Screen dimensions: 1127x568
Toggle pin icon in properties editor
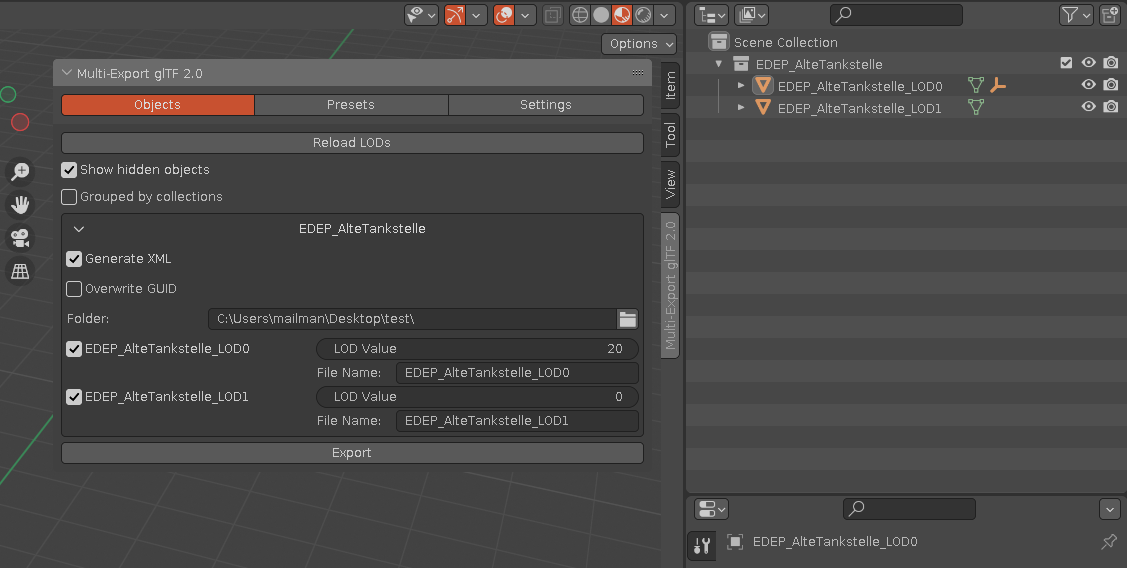point(1109,541)
